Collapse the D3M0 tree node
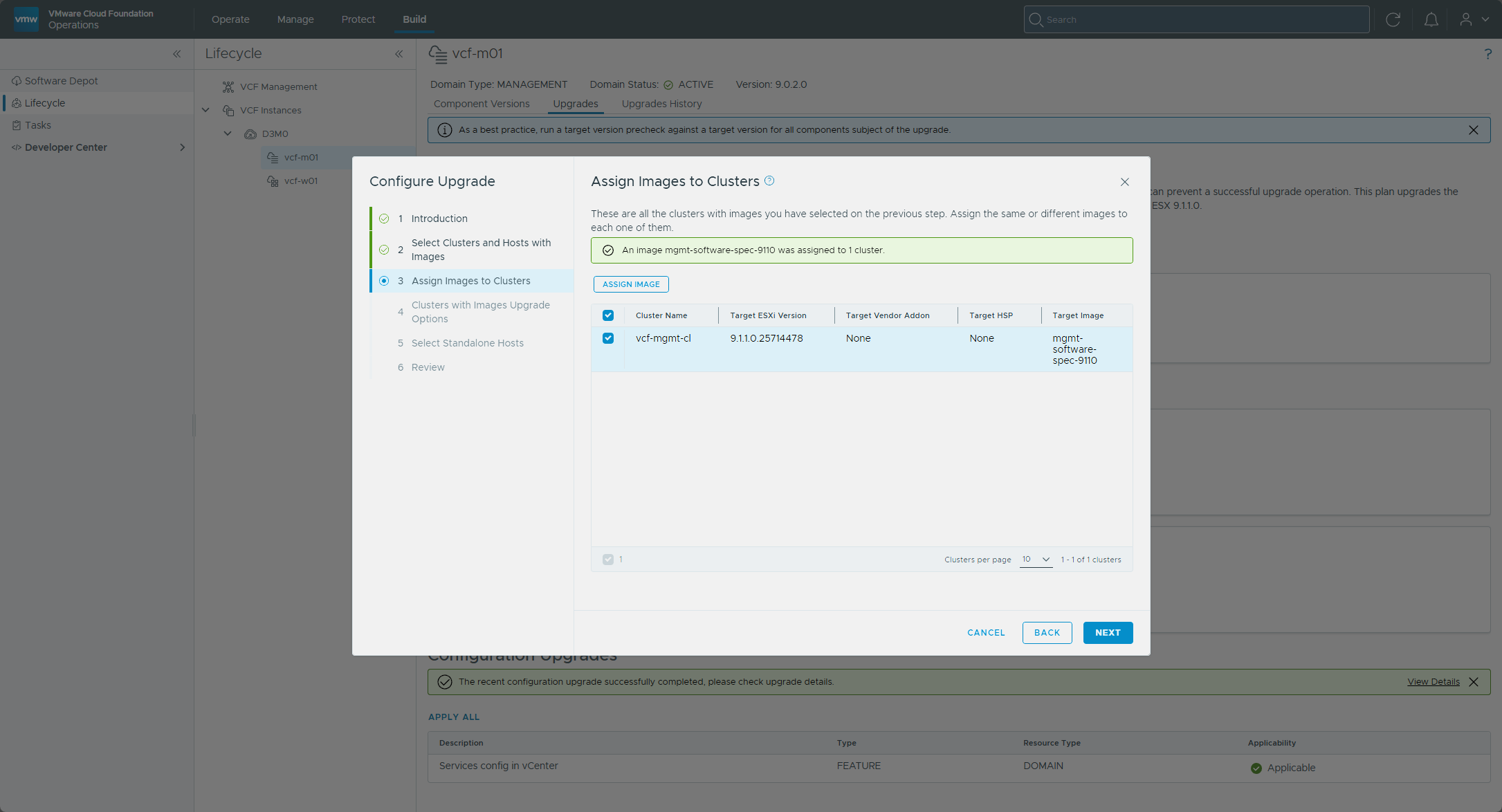This screenshot has height=812, width=1502. [228, 133]
